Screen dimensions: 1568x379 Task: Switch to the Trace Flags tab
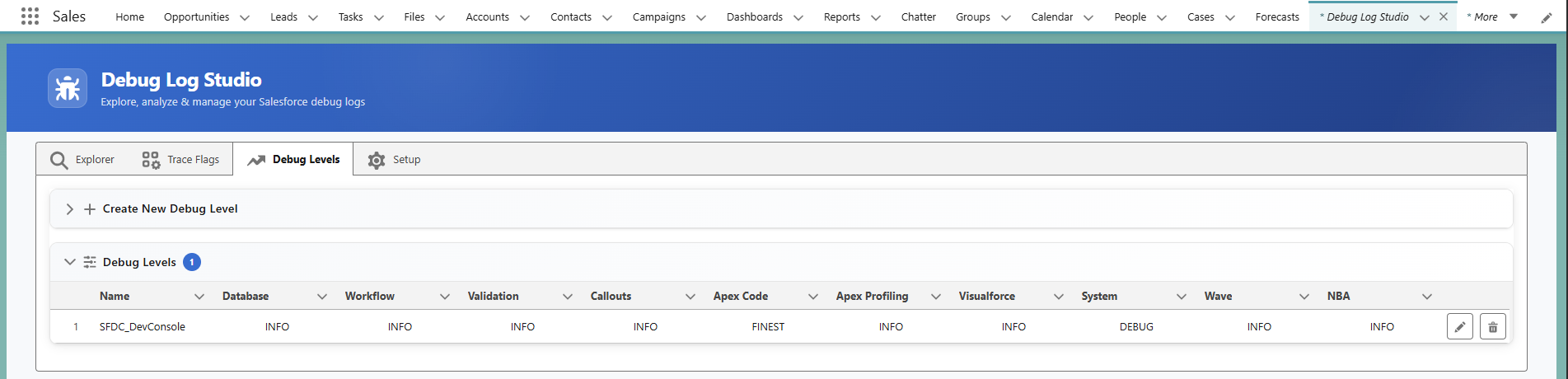tap(180, 159)
